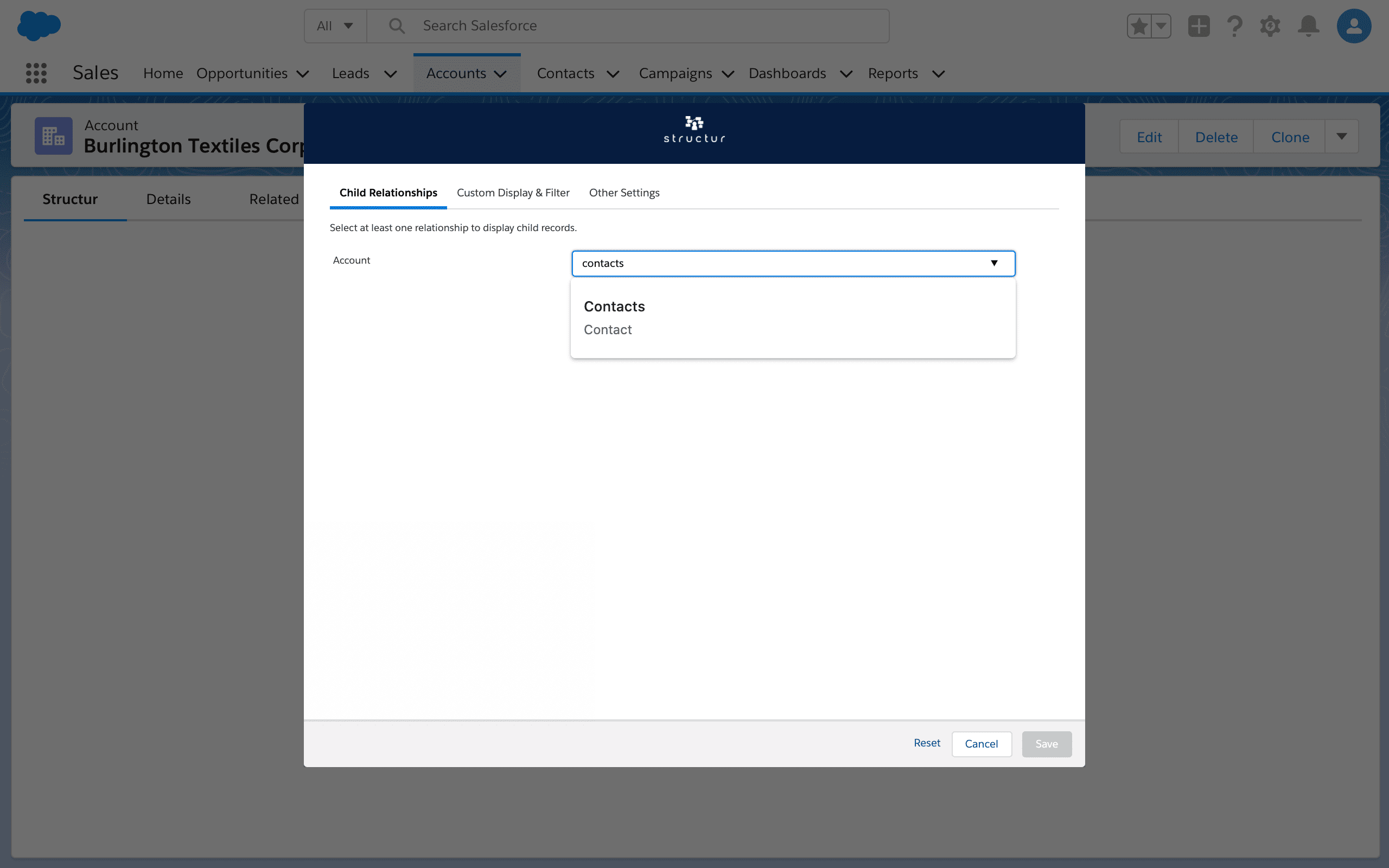Switch to the Details record tab
1389x868 pixels.
tap(168, 199)
